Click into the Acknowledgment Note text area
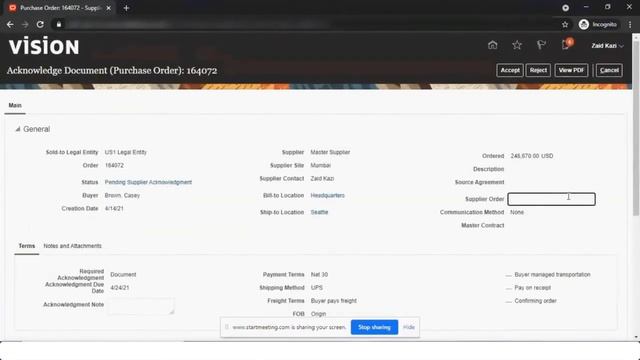The height and width of the screenshot is (360, 640). (141, 306)
